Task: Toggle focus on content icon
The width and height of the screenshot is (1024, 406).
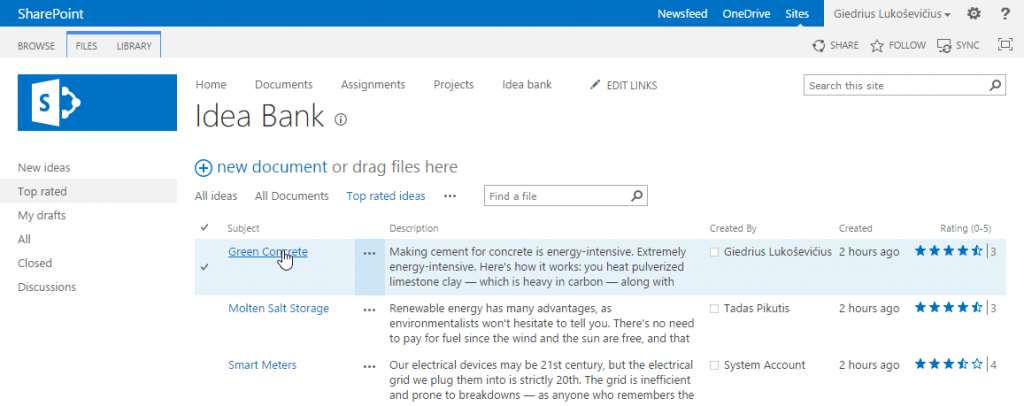Action: (1004, 44)
